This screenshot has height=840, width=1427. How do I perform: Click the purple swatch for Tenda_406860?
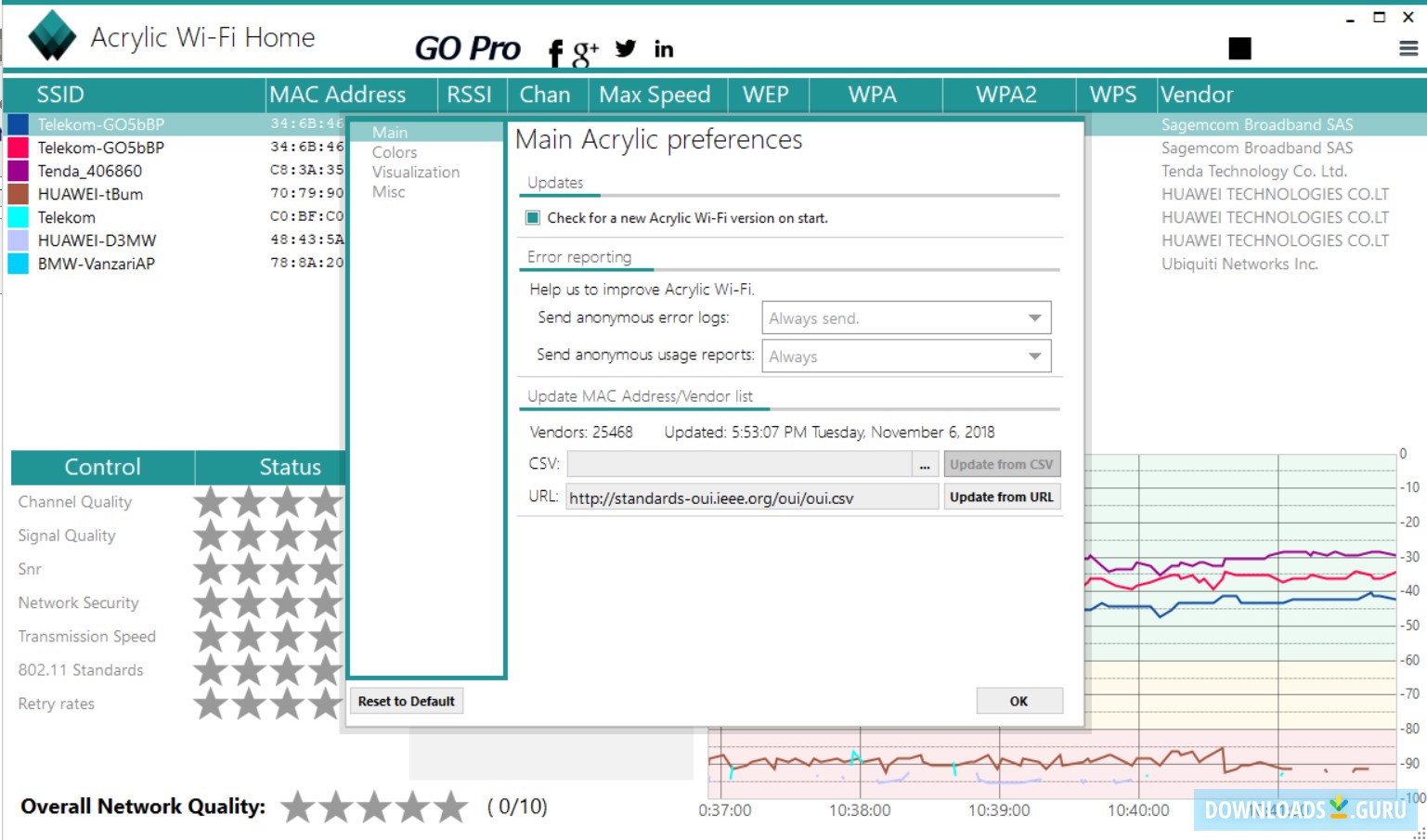click(18, 171)
